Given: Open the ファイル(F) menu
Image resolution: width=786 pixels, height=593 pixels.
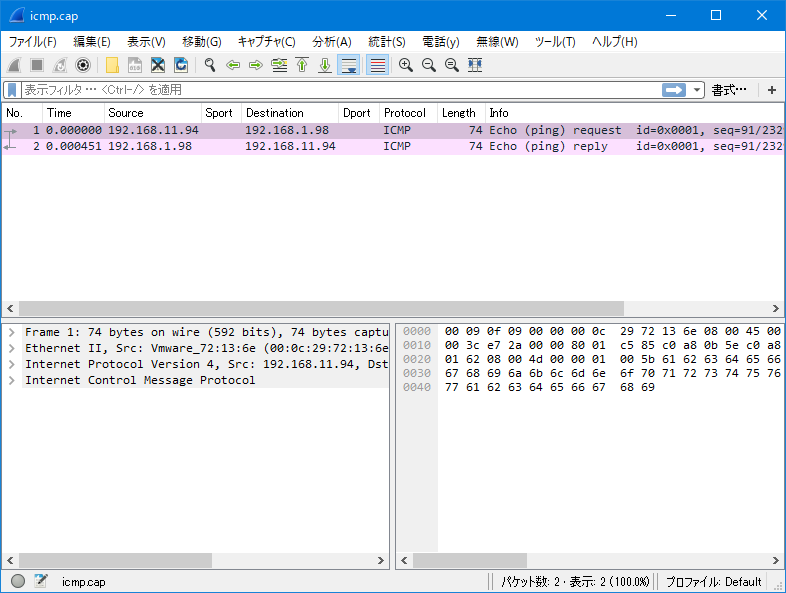Looking at the screenshot, I should coord(33,42).
